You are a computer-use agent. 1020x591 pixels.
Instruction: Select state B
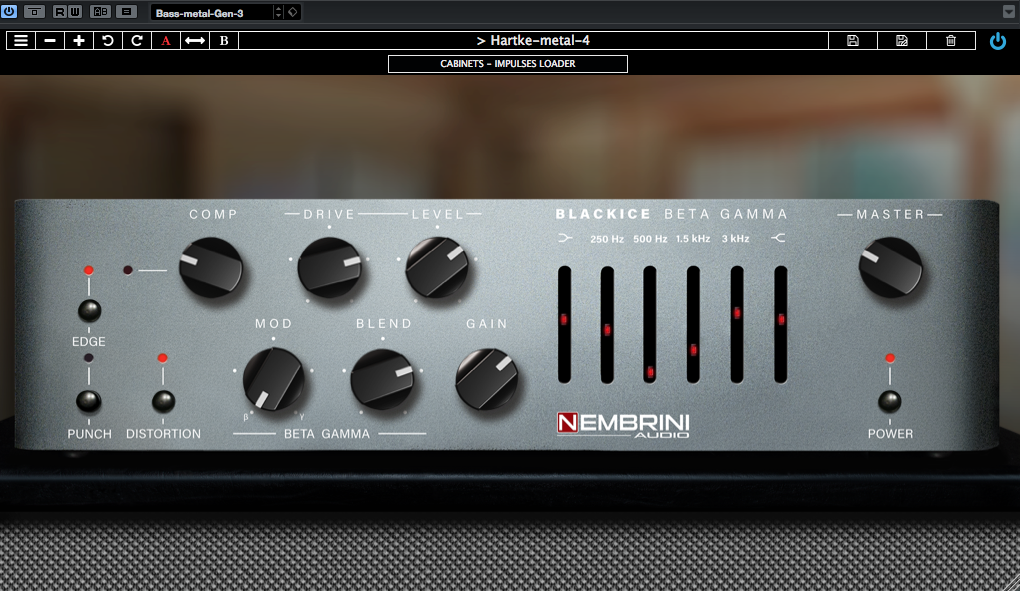point(224,40)
